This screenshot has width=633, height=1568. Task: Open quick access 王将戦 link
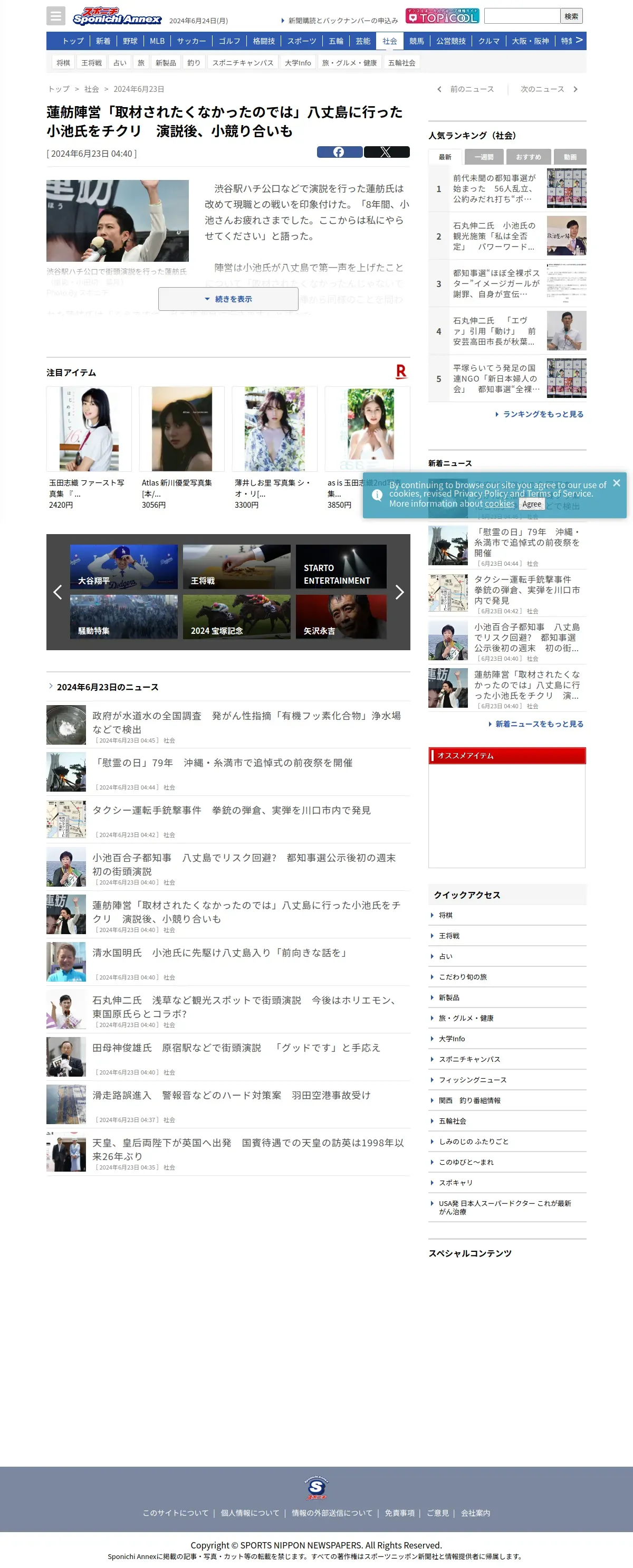tap(449, 936)
